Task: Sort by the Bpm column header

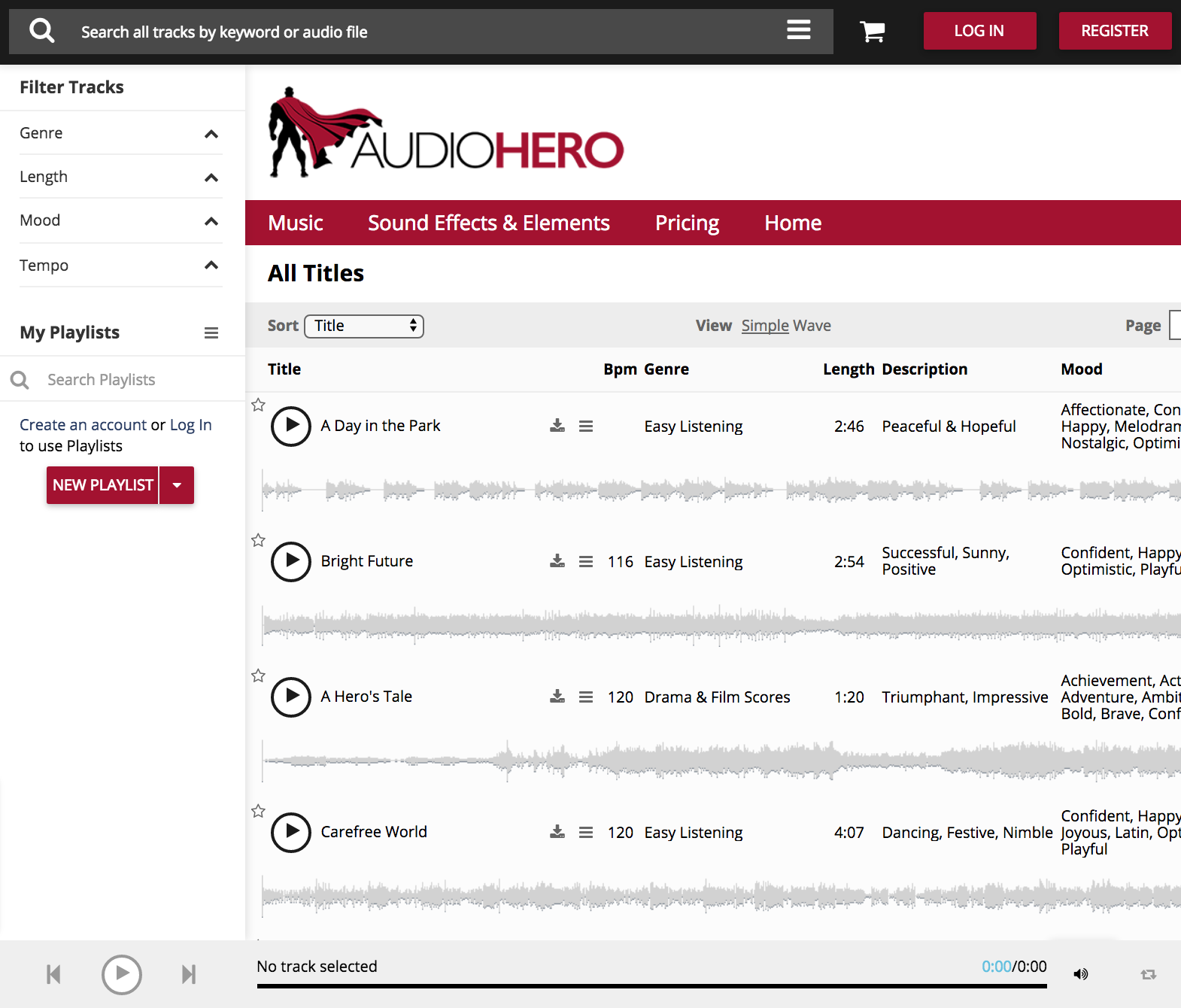Action: (620, 369)
